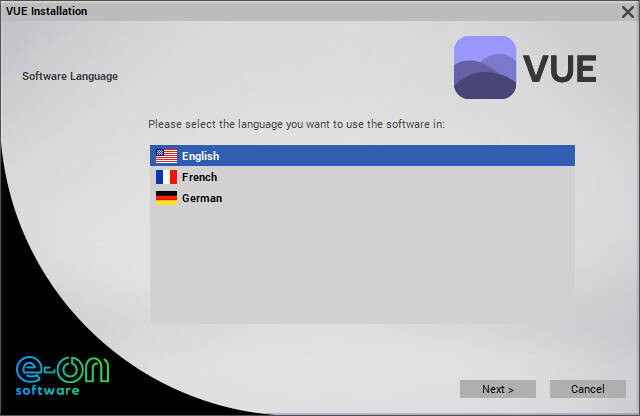This screenshot has height=416, width=640.
Task: Choose French as the software language
Action: pos(199,177)
